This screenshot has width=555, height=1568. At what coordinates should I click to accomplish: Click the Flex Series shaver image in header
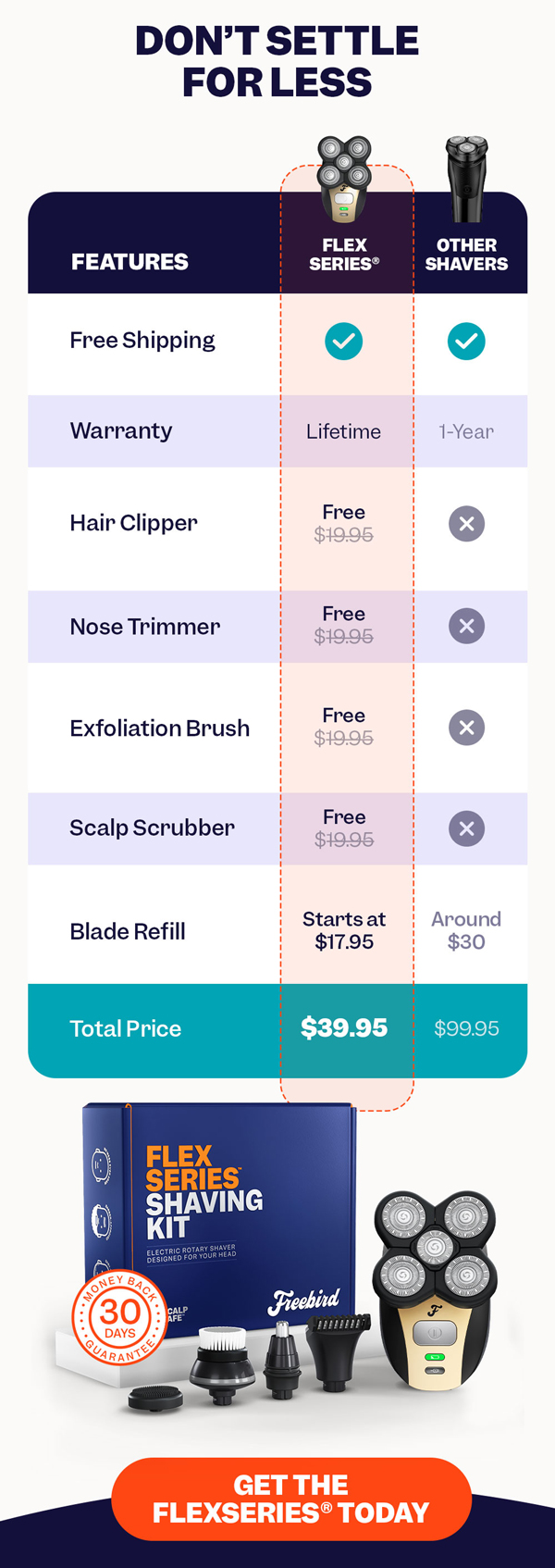(344, 180)
